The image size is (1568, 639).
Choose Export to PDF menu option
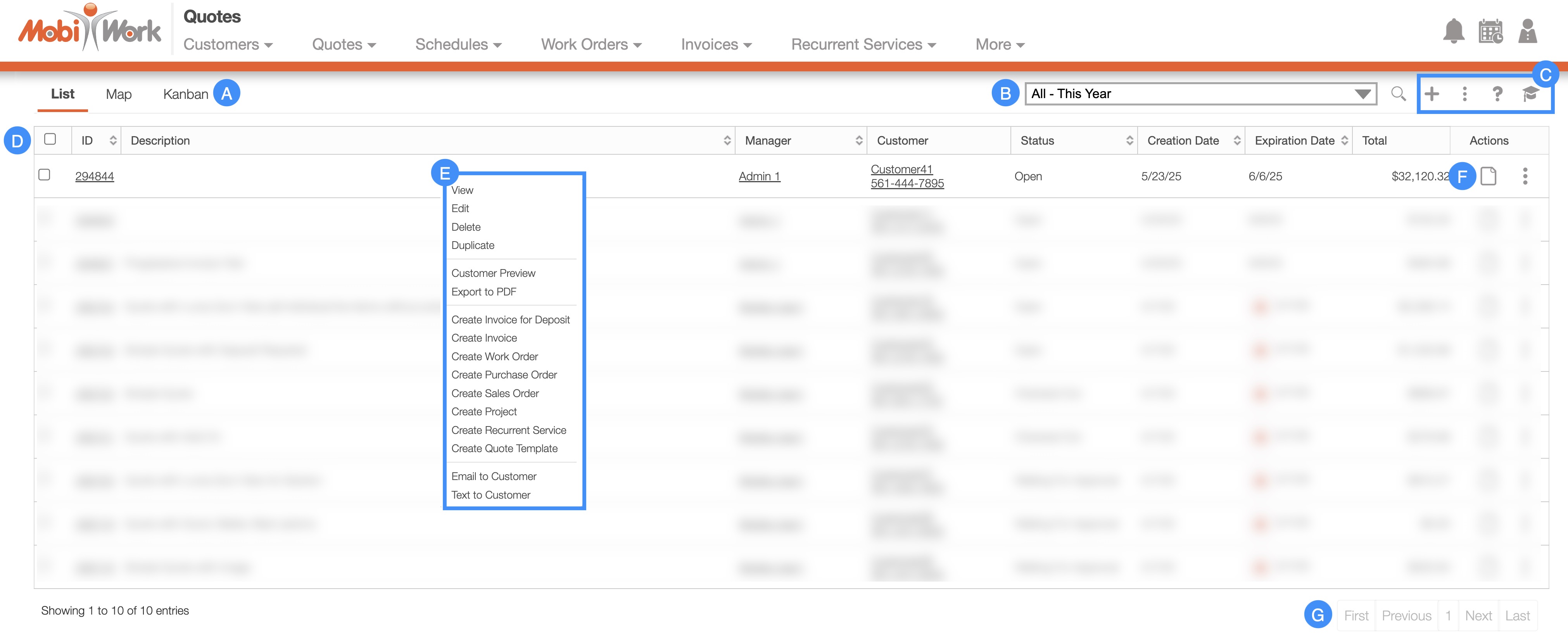point(483,292)
